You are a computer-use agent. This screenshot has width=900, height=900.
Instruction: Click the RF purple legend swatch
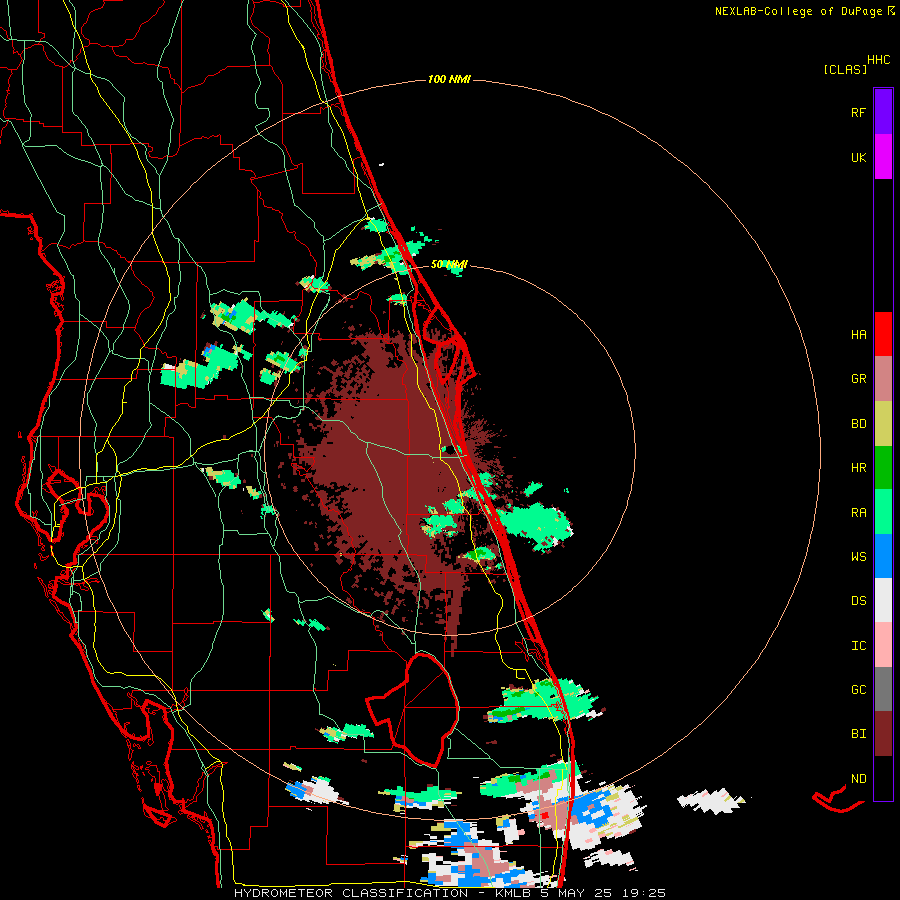(883, 112)
